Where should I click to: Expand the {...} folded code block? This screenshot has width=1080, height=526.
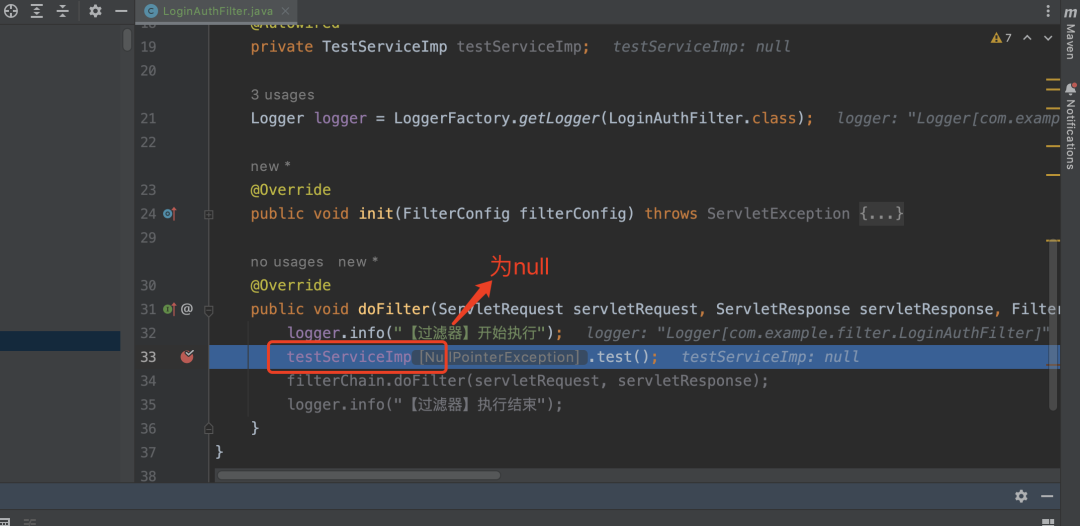pos(881,214)
